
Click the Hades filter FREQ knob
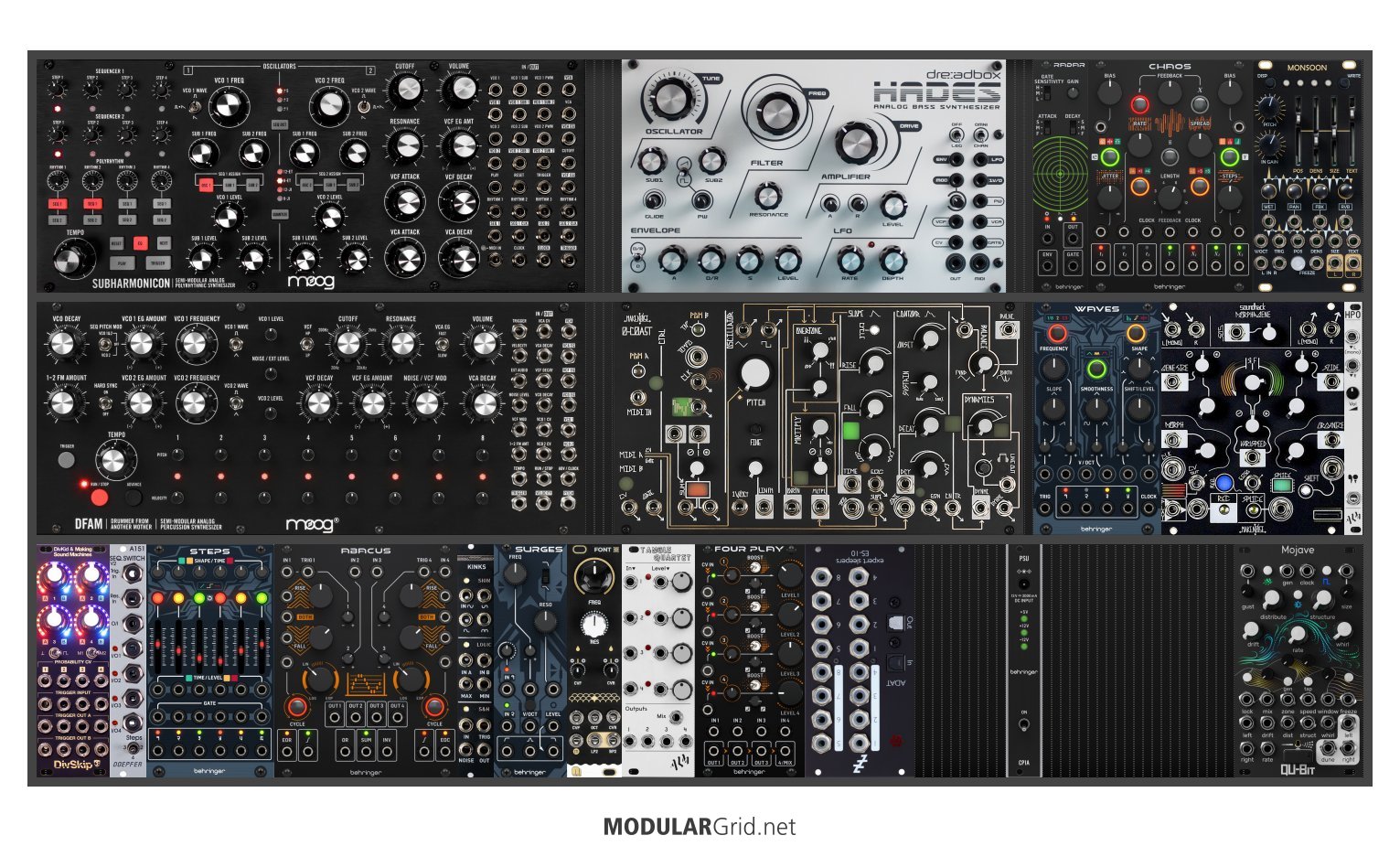776,112
